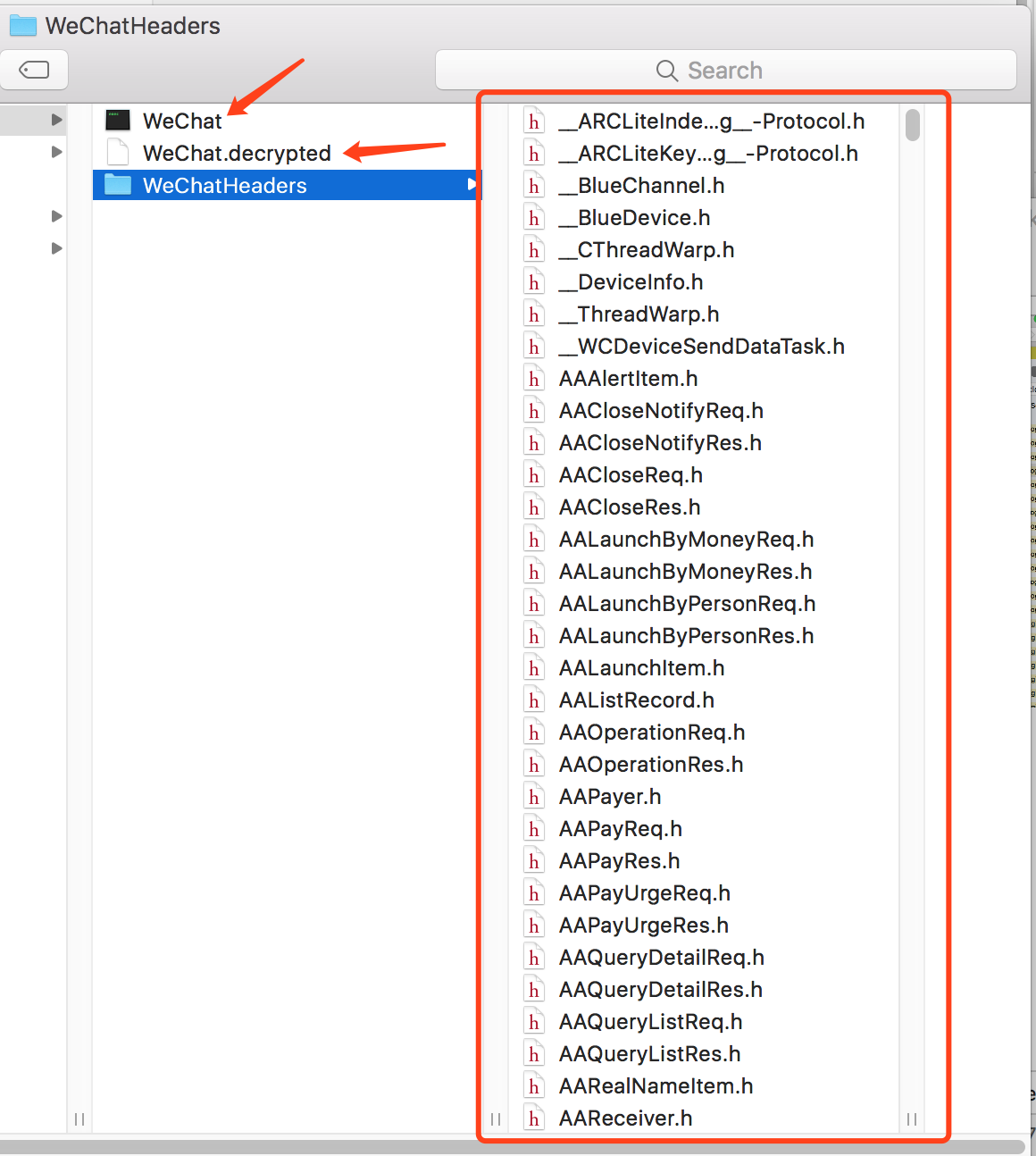The height and width of the screenshot is (1156, 1036).
Task: Expand the first sidebar disclosure triangle
Action: point(56,120)
